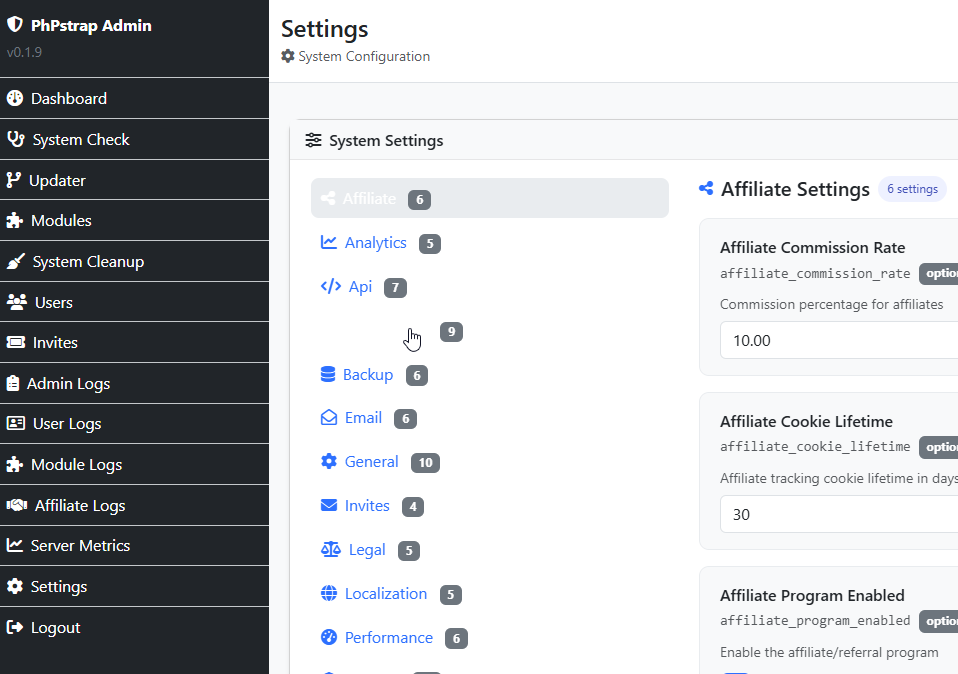Click the Admin Logs clipboard icon

click(13, 383)
